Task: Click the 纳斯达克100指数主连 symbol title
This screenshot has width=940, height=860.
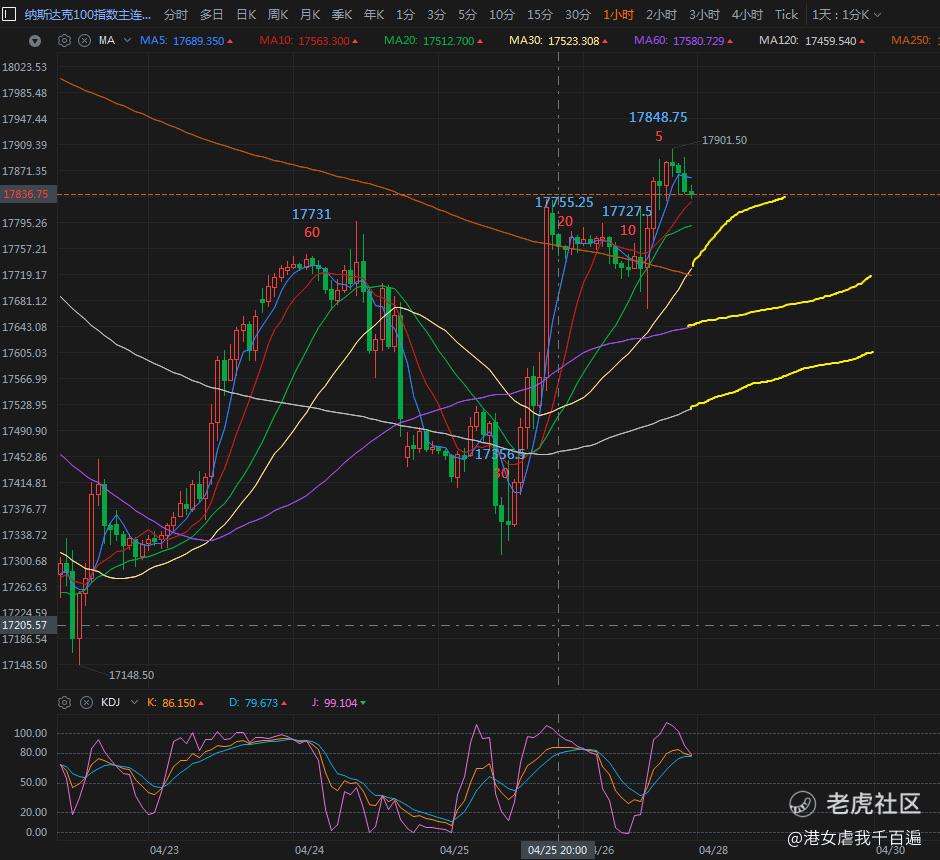Action: (88, 14)
